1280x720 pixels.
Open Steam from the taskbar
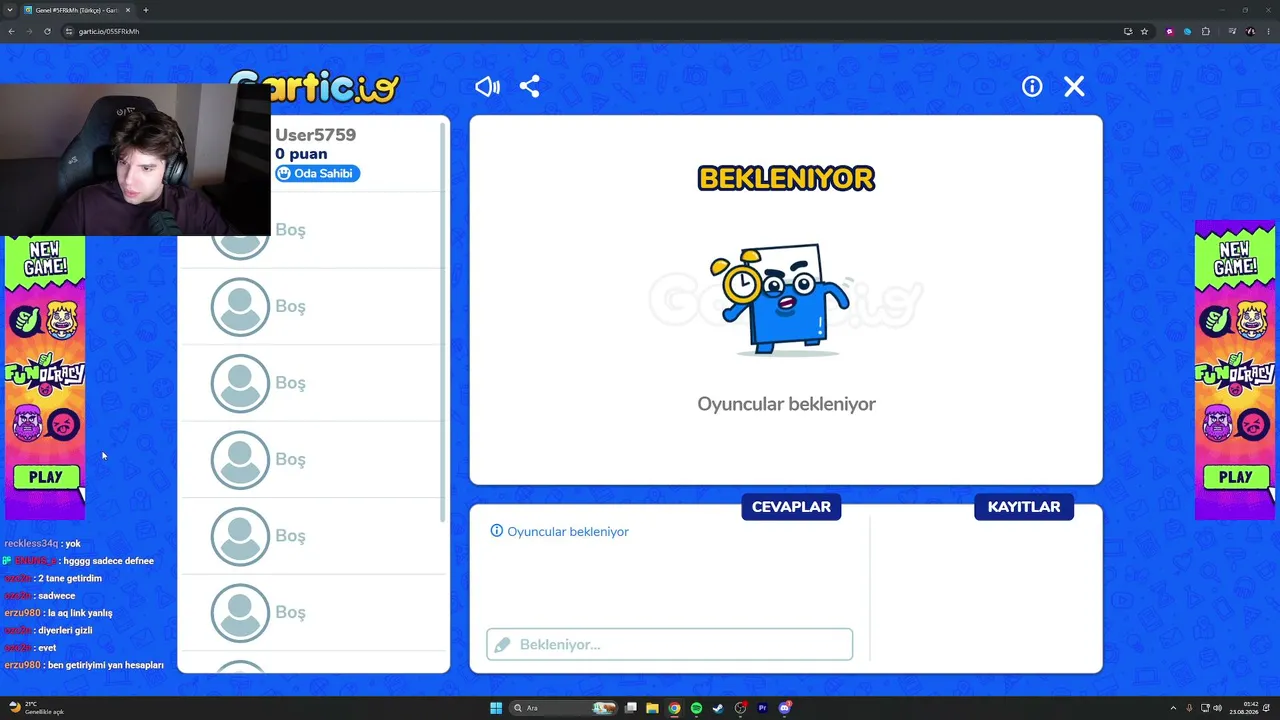point(718,708)
